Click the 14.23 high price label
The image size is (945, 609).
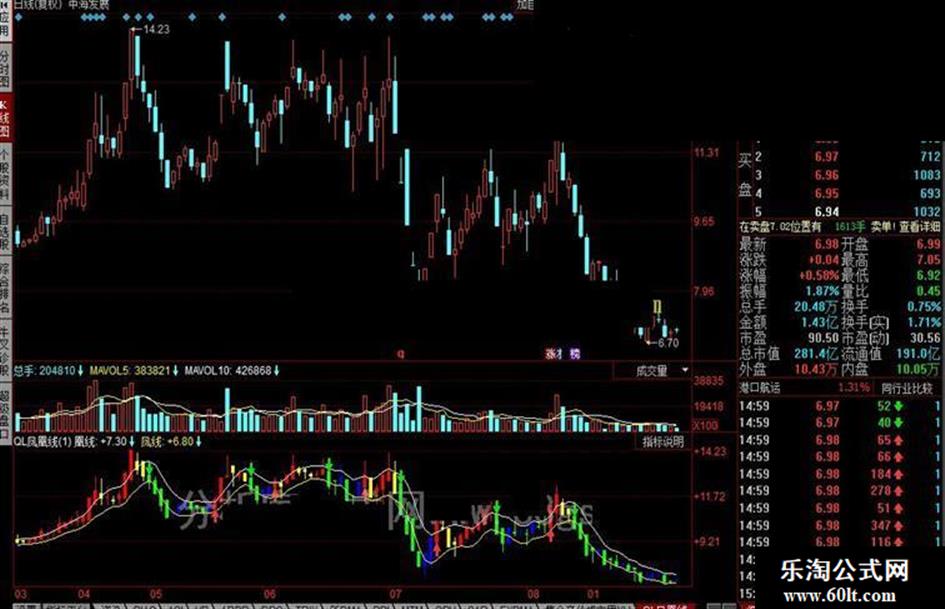click(157, 29)
